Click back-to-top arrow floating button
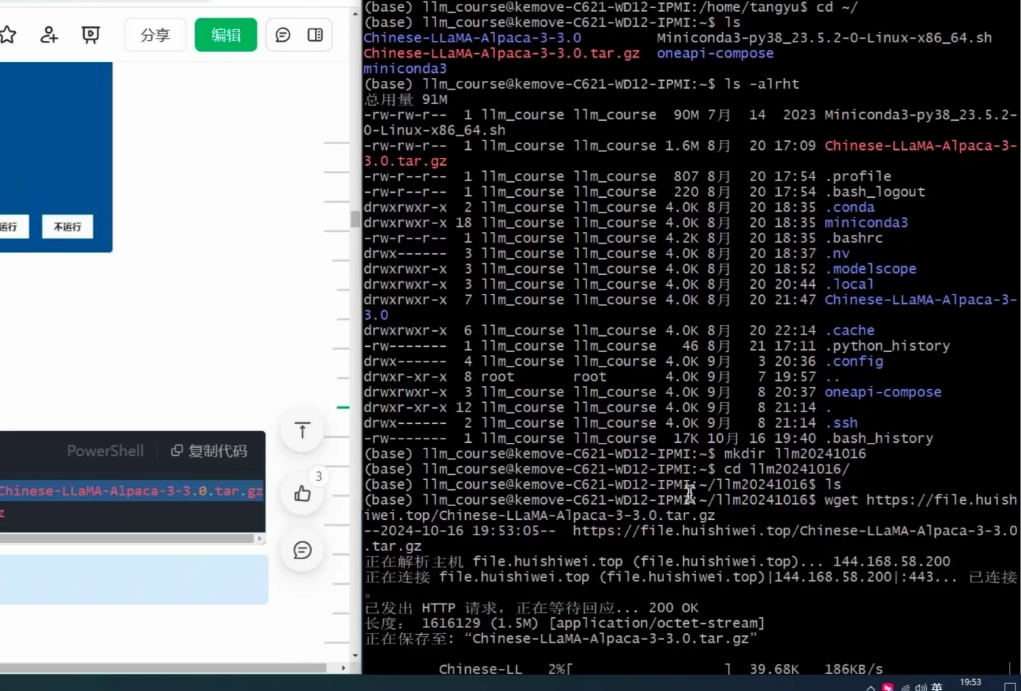The image size is (1021, 691). coord(302,431)
